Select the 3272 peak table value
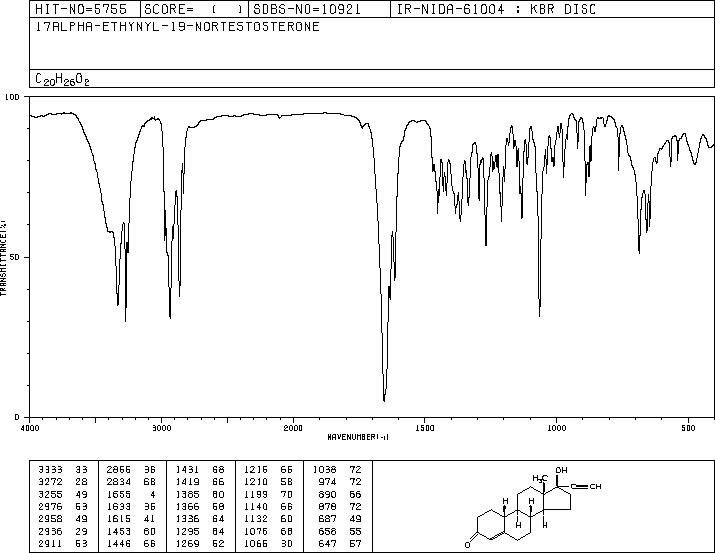This screenshot has height=553, width=715. (51, 482)
